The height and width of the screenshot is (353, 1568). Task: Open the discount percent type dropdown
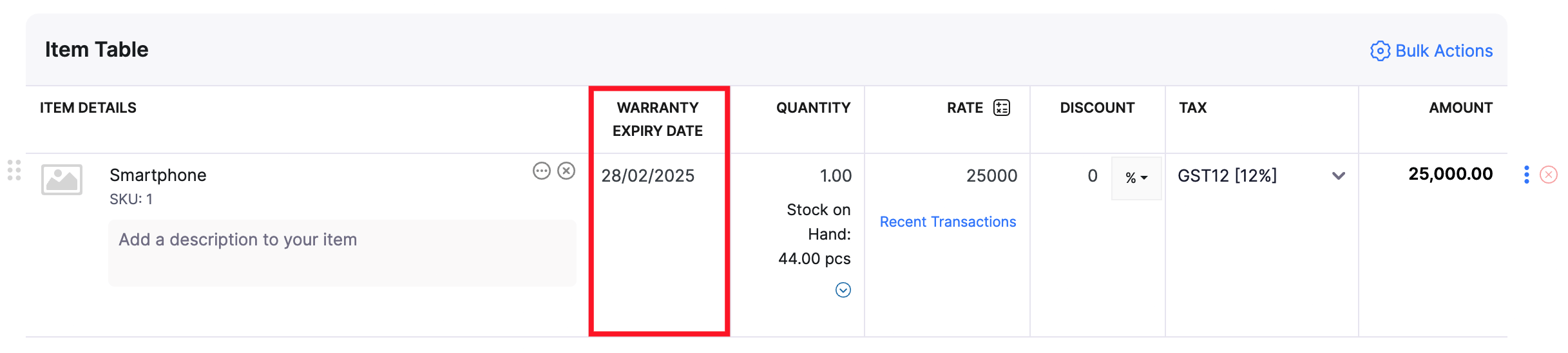tap(1136, 178)
